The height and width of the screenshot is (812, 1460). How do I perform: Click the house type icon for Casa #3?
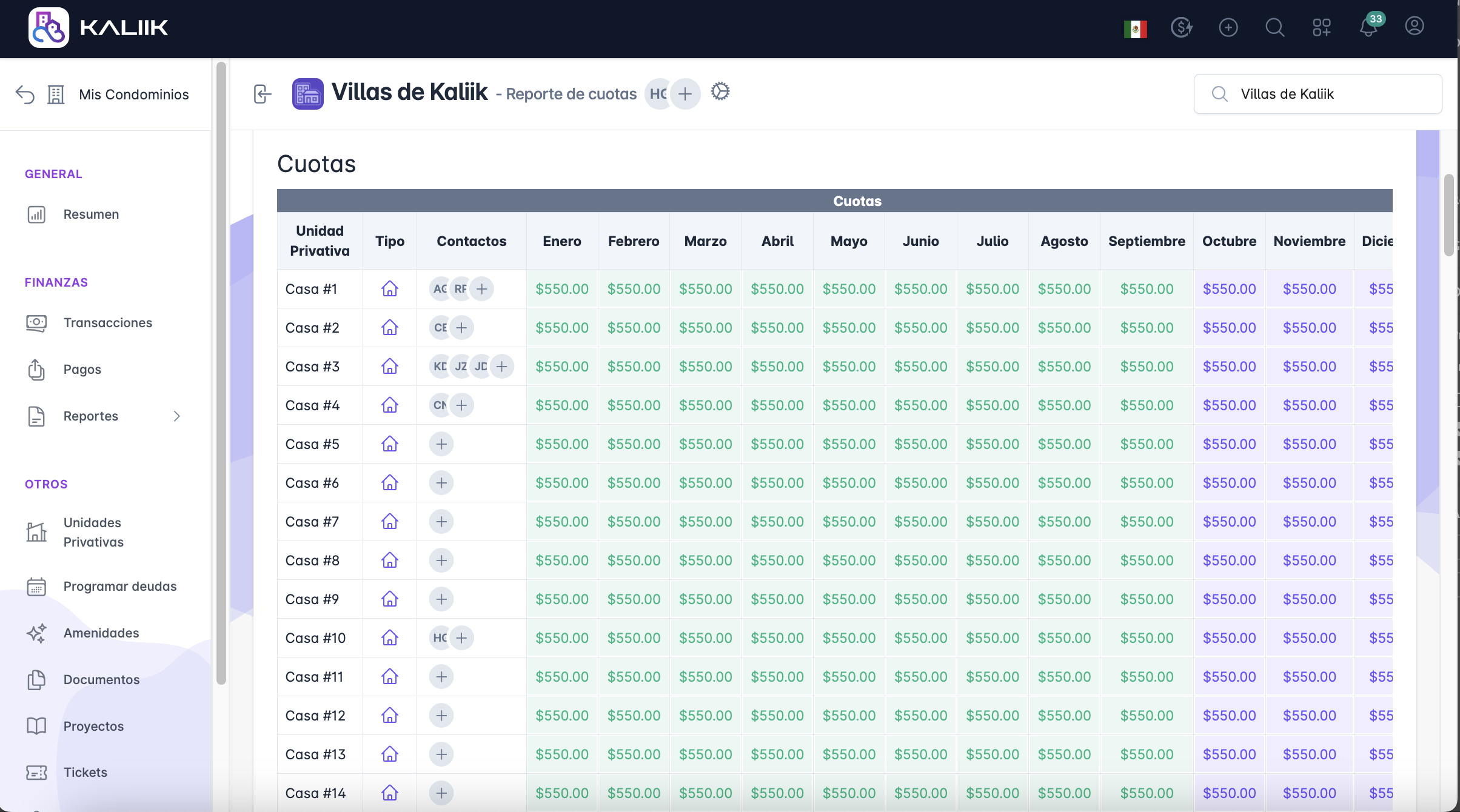[x=390, y=366]
